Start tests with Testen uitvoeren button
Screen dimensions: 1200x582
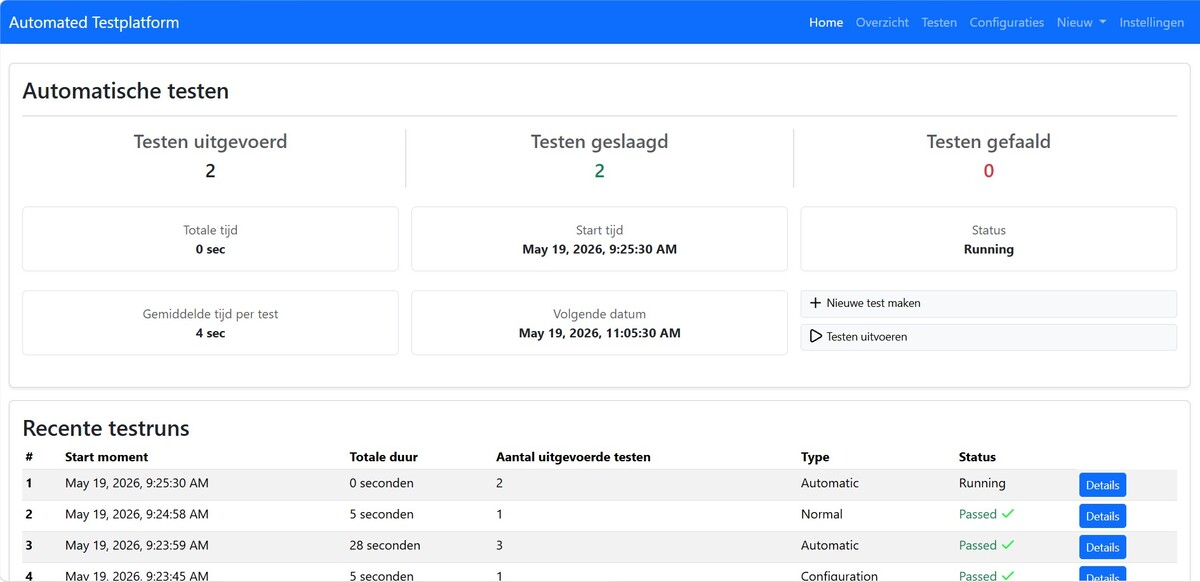(988, 337)
